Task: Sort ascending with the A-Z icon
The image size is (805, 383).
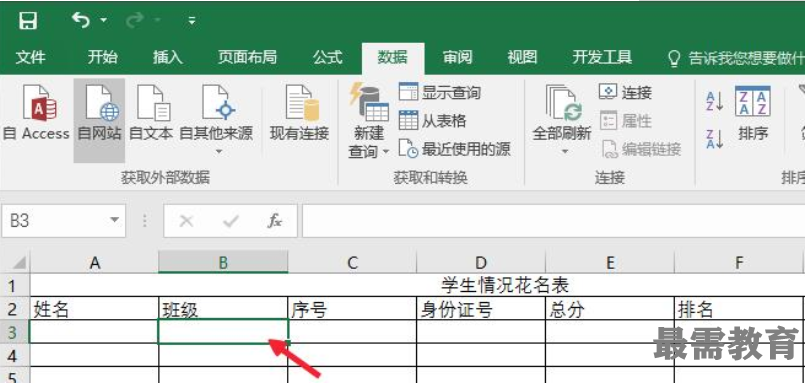Action: click(x=714, y=101)
